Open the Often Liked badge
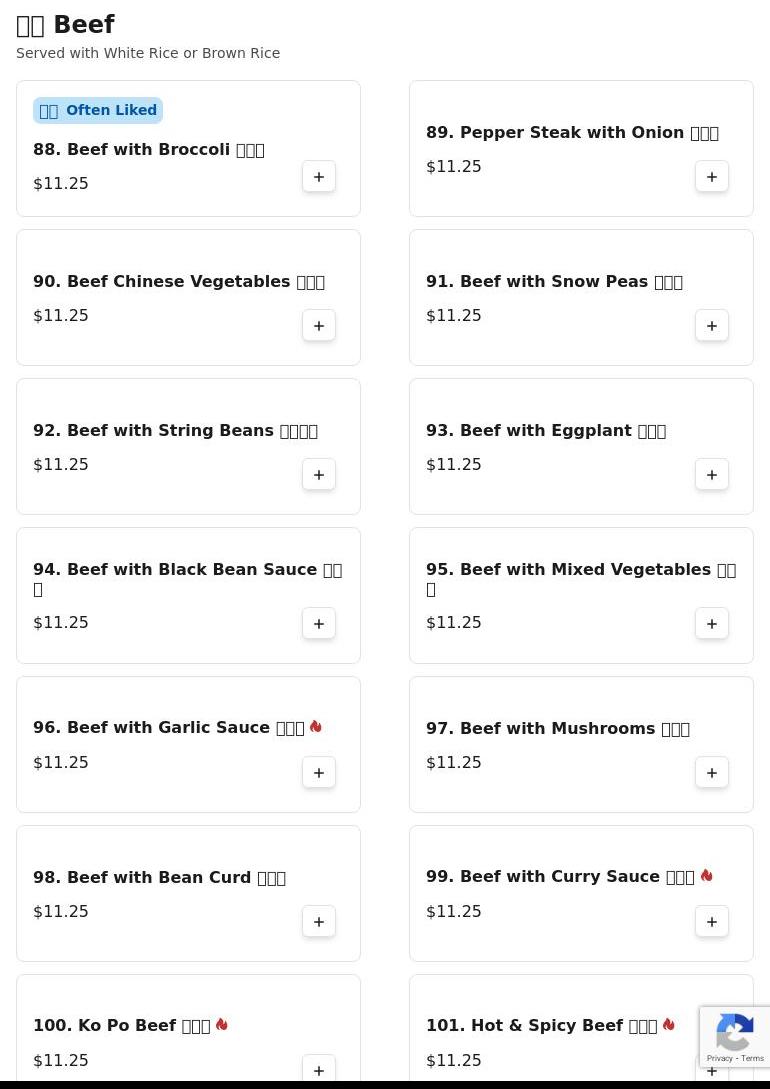Screen dimensions: 770x1089 click(x=98, y=110)
